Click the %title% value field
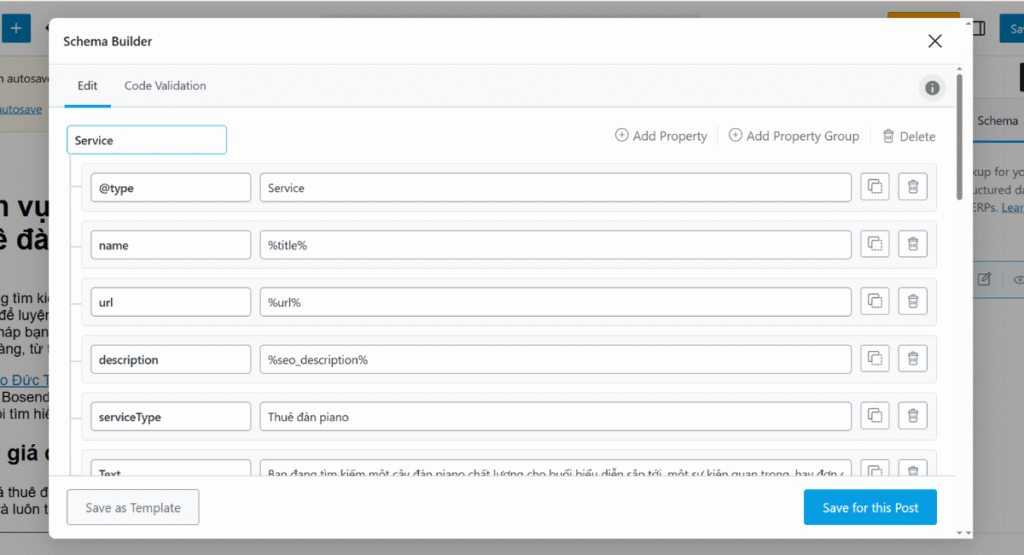 [x=555, y=245]
